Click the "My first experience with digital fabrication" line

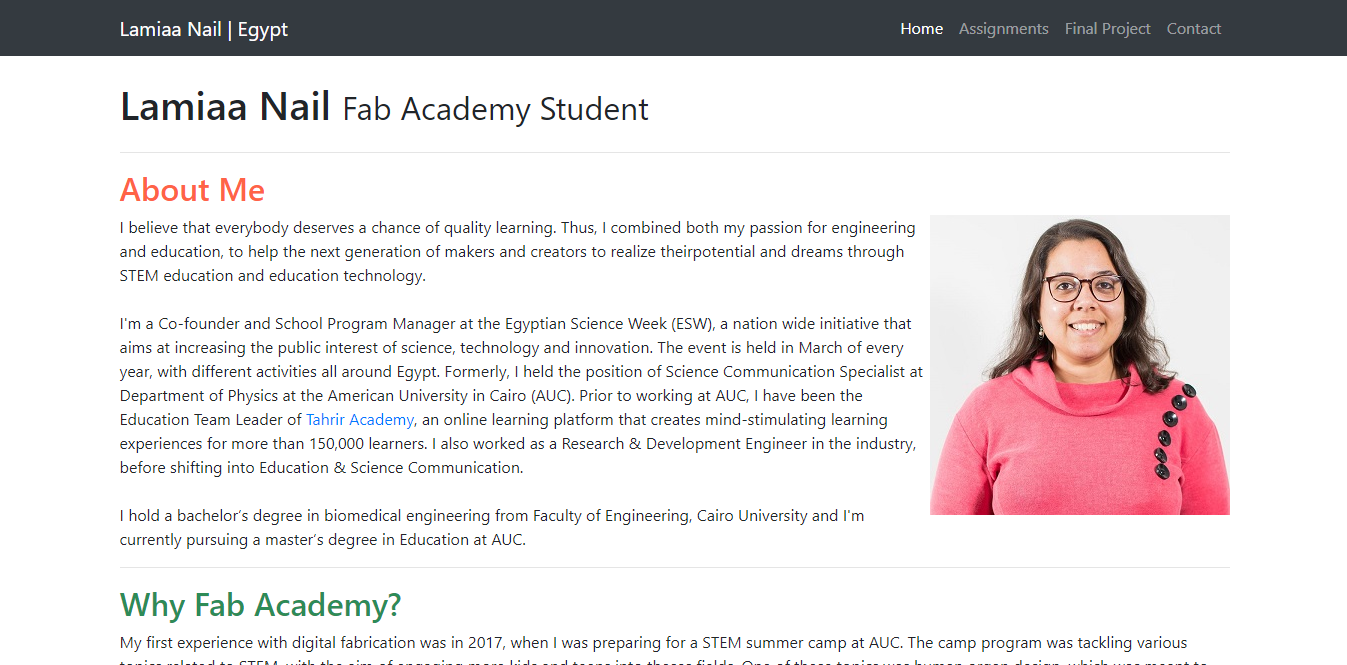pos(400,643)
